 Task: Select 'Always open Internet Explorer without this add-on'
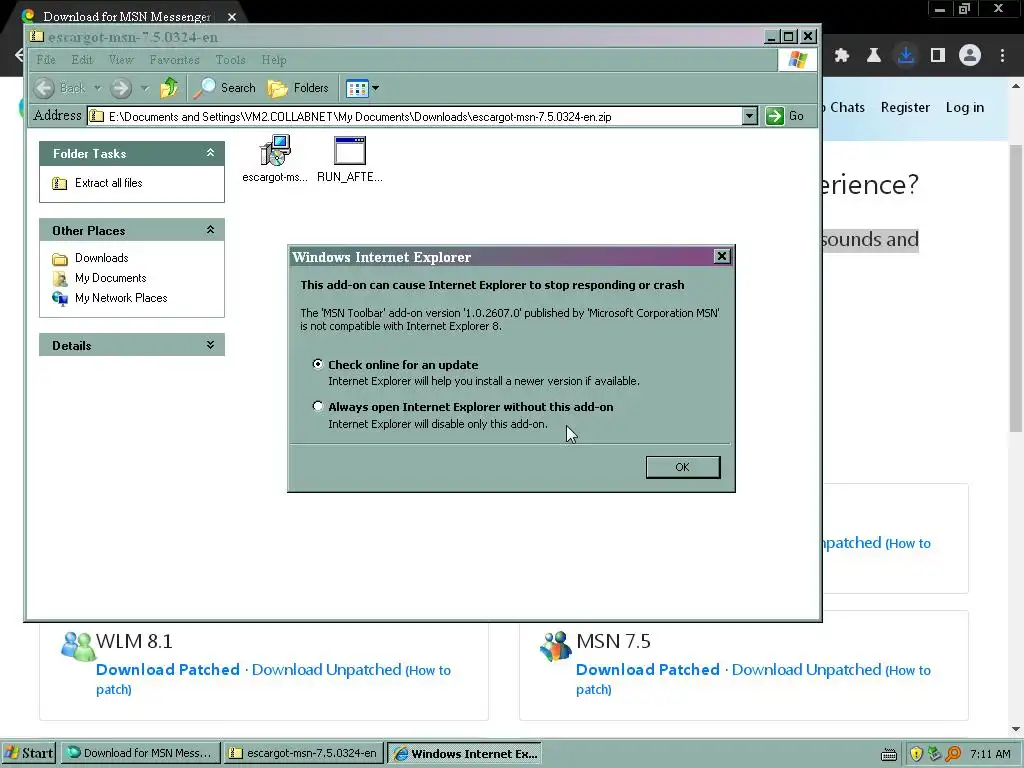coord(318,406)
